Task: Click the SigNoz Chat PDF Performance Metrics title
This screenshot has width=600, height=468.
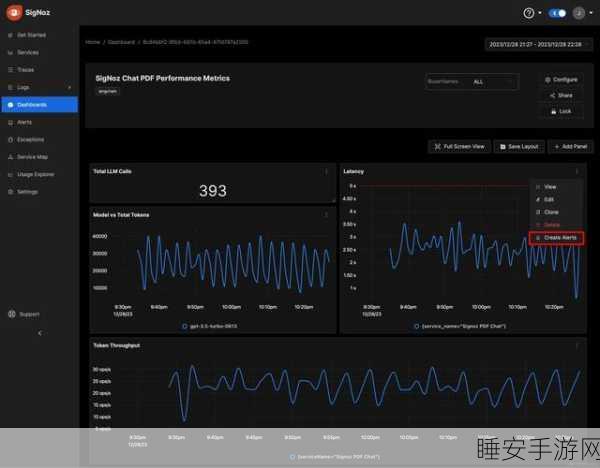Action: [163, 78]
